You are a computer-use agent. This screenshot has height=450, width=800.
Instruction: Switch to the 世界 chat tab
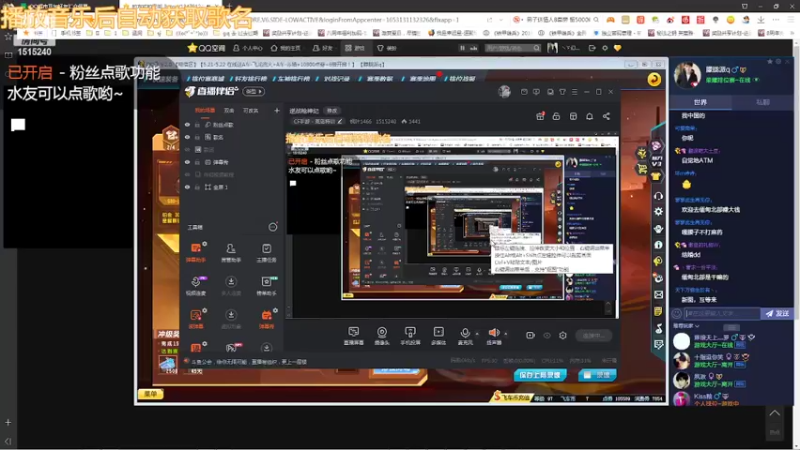tap(701, 102)
